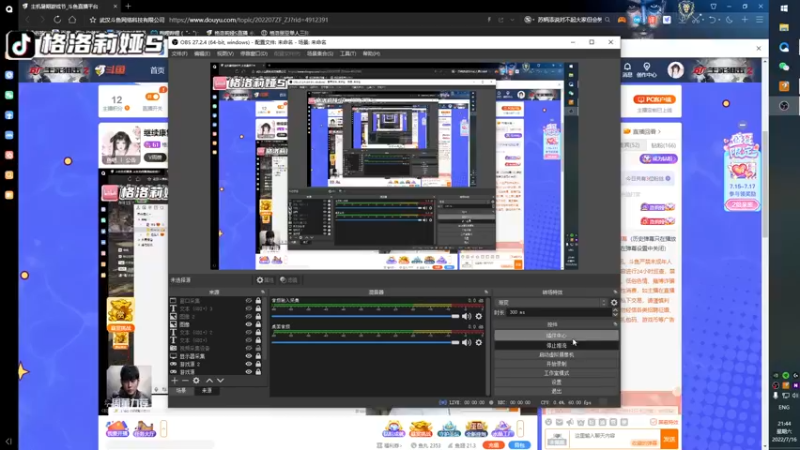Click the 时长 duration spinner arrows
The width and height of the screenshot is (800, 450).
(615, 312)
